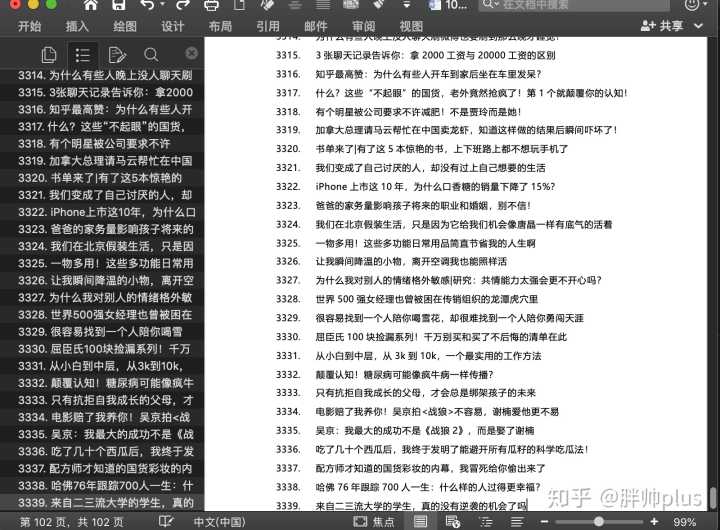Expand the ribbon with the chevron
Screen dimensions: 720x530
click(x=698, y=26)
